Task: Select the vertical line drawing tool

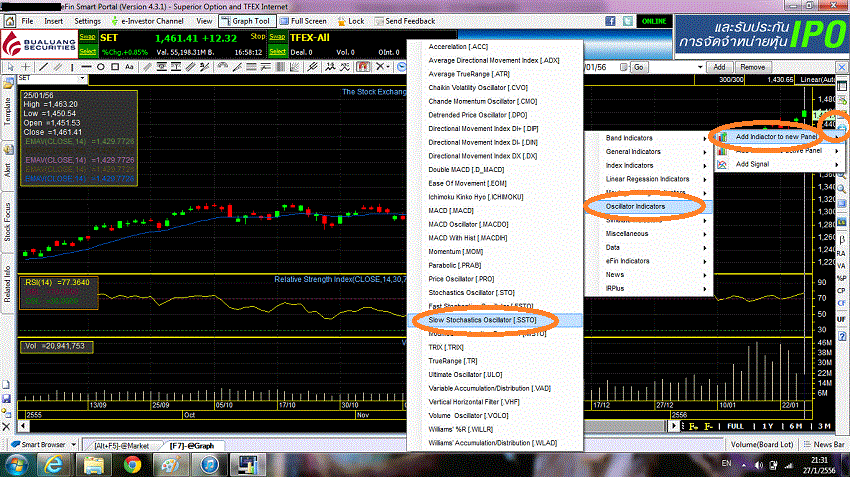Action: [72, 67]
